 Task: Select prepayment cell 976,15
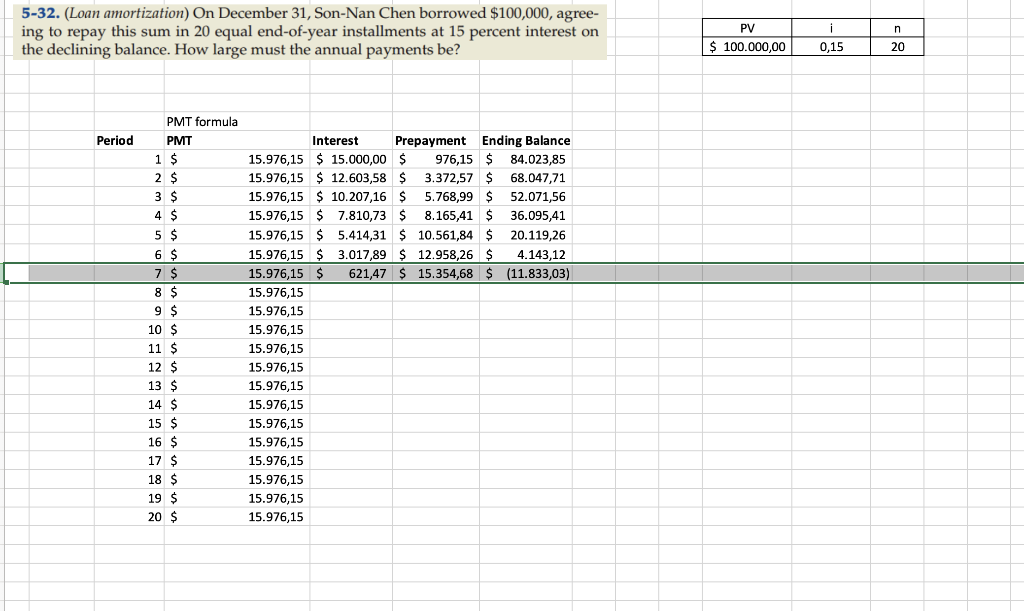436,159
